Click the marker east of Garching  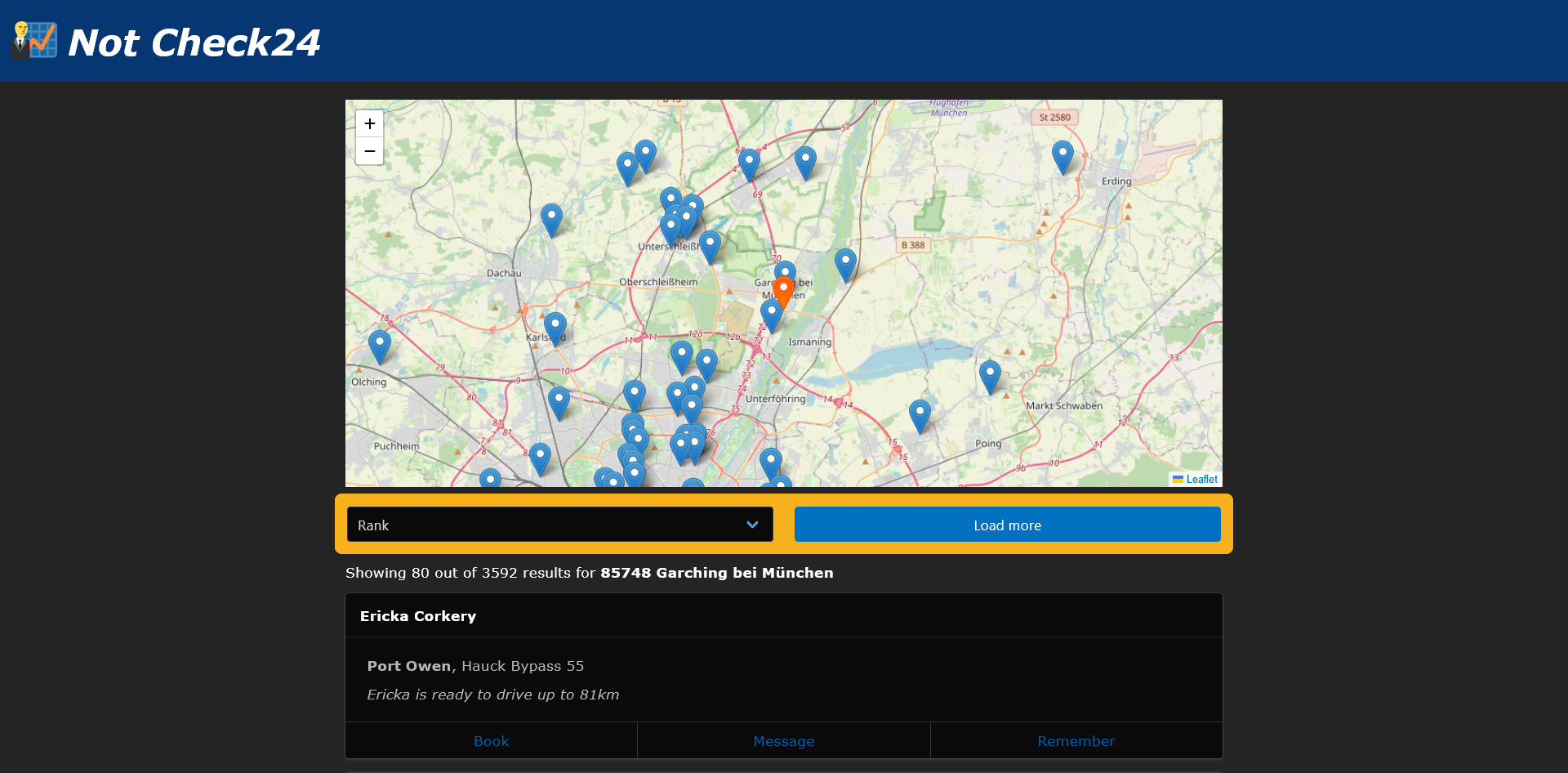[x=845, y=265]
